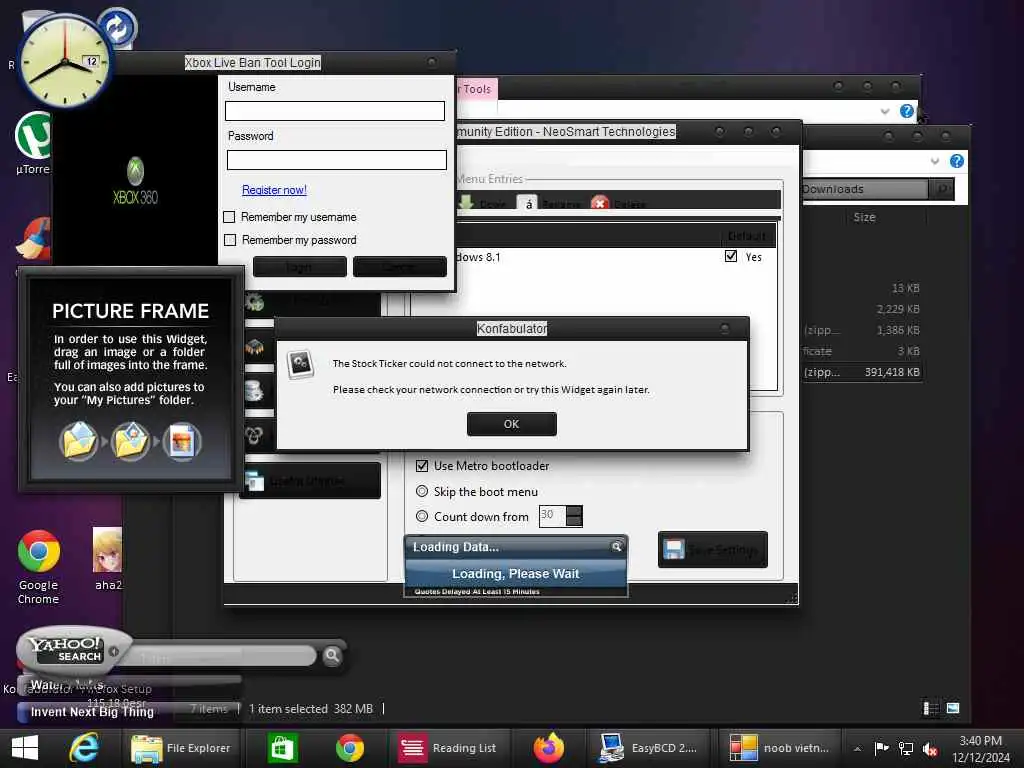Toggle the Default checkbox for Windows 8.1 entry
Screen dimensions: 1024x768
731,256
